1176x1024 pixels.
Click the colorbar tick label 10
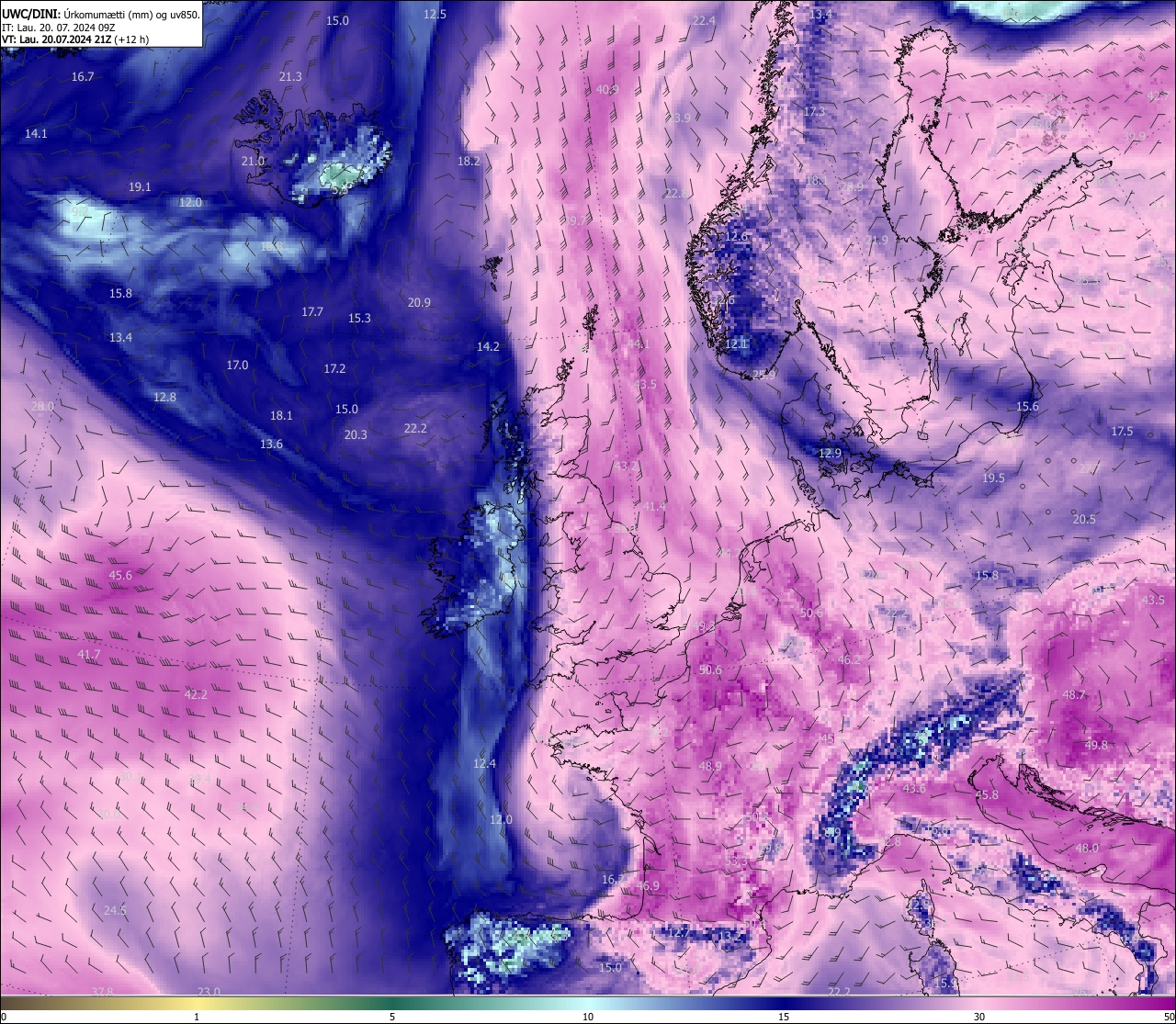pyautogui.click(x=588, y=1017)
